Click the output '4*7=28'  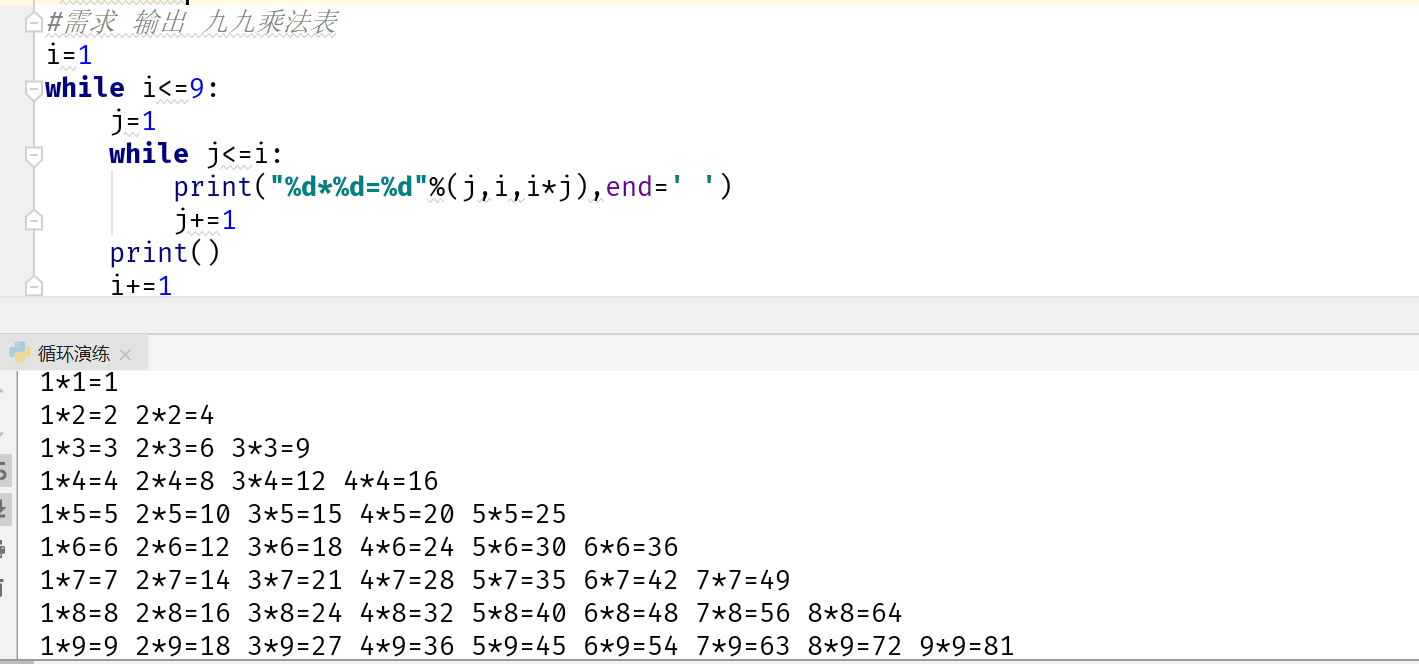(407, 580)
